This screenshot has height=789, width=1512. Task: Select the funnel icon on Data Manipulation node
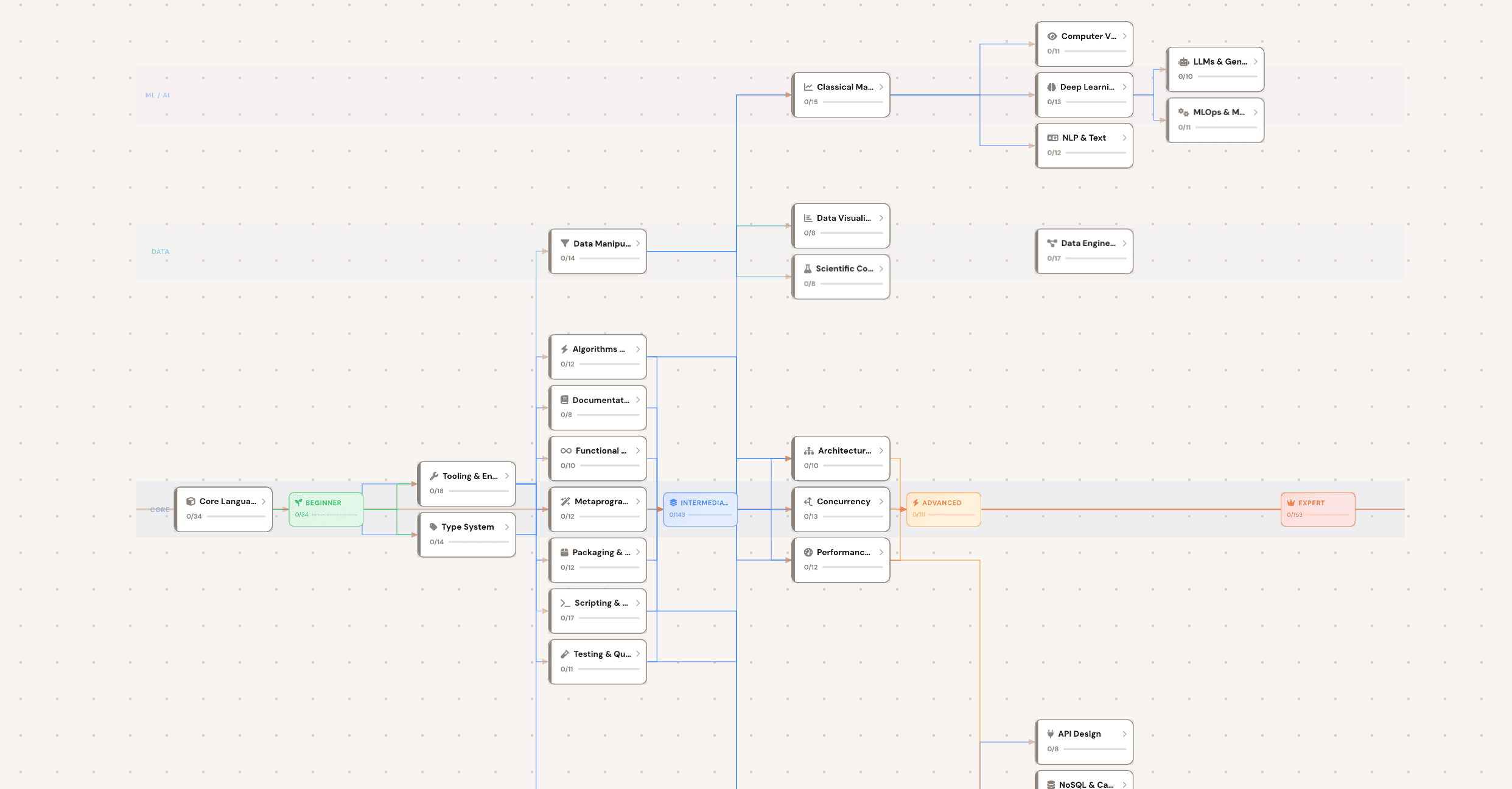(564, 244)
